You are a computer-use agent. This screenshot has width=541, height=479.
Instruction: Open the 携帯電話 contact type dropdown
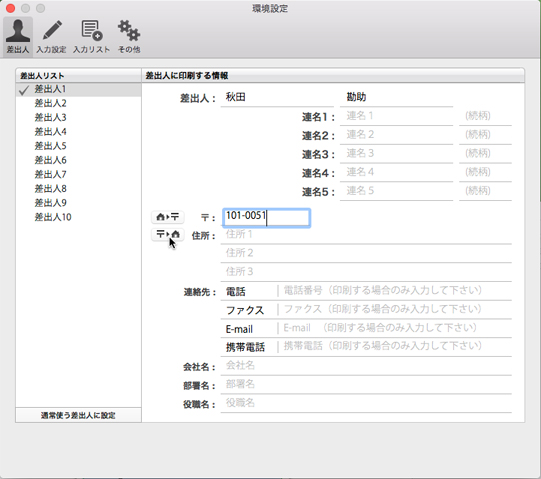click(x=248, y=347)
